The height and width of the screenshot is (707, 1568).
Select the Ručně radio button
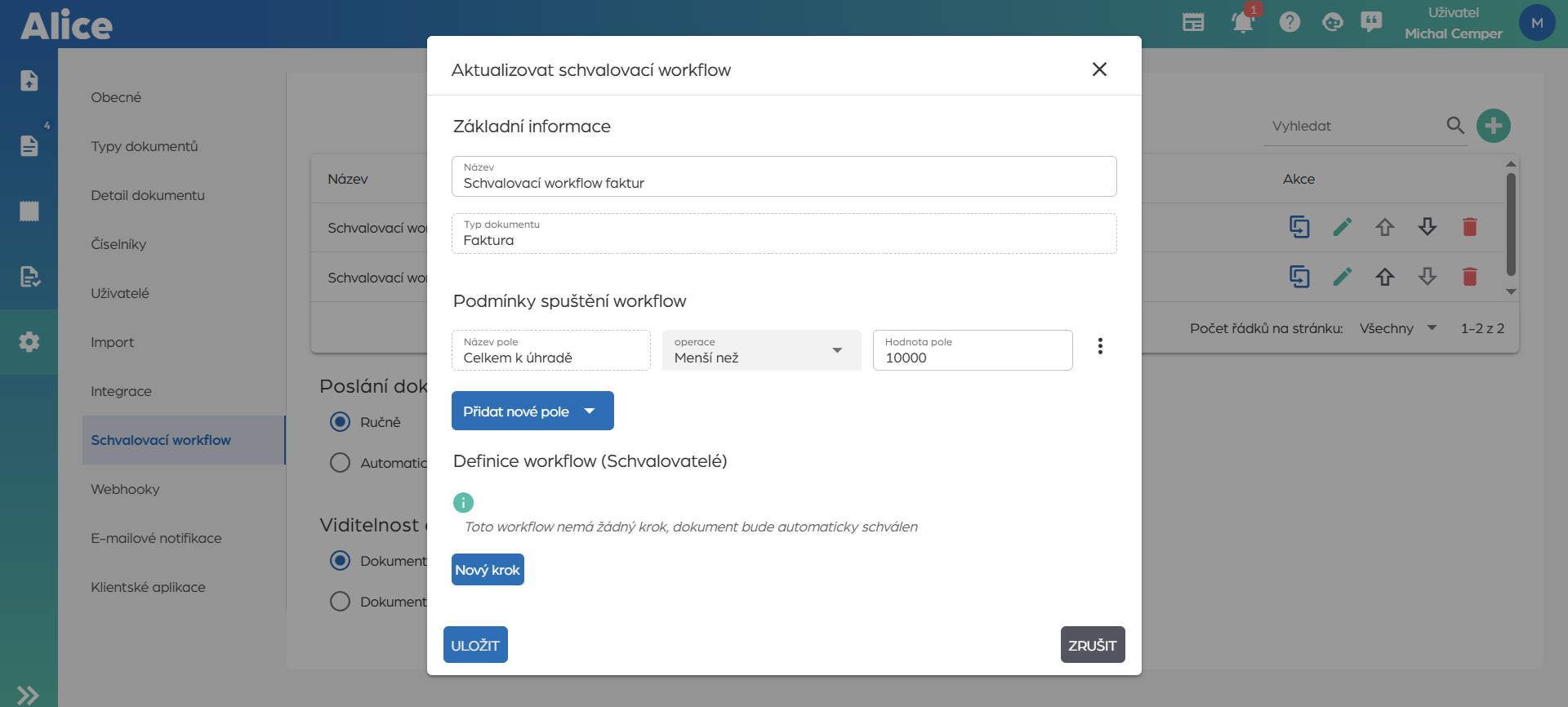(340, 422)
